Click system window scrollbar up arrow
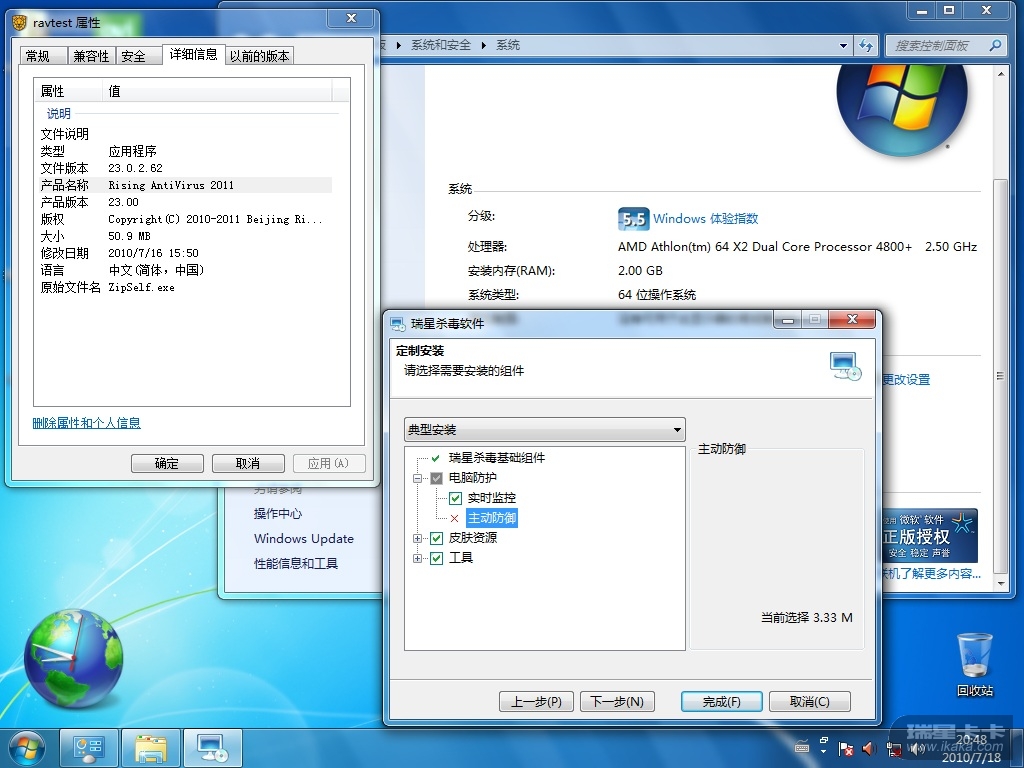 click(1000, 74)
